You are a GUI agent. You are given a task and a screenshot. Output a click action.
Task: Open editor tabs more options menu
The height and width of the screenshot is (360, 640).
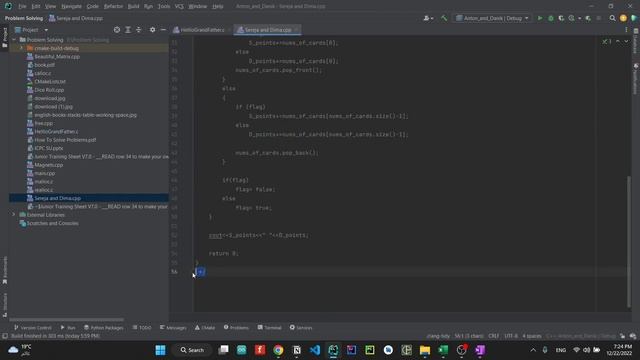626,30
